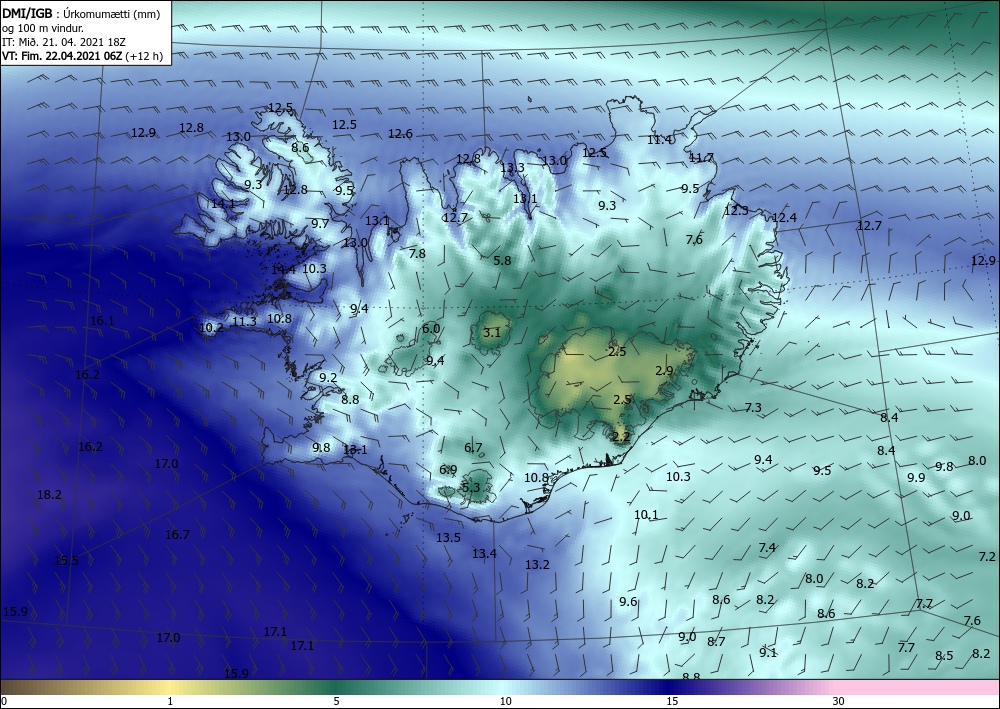Click the 7.3 value label
1000x709 pixels.
[753, 407]
